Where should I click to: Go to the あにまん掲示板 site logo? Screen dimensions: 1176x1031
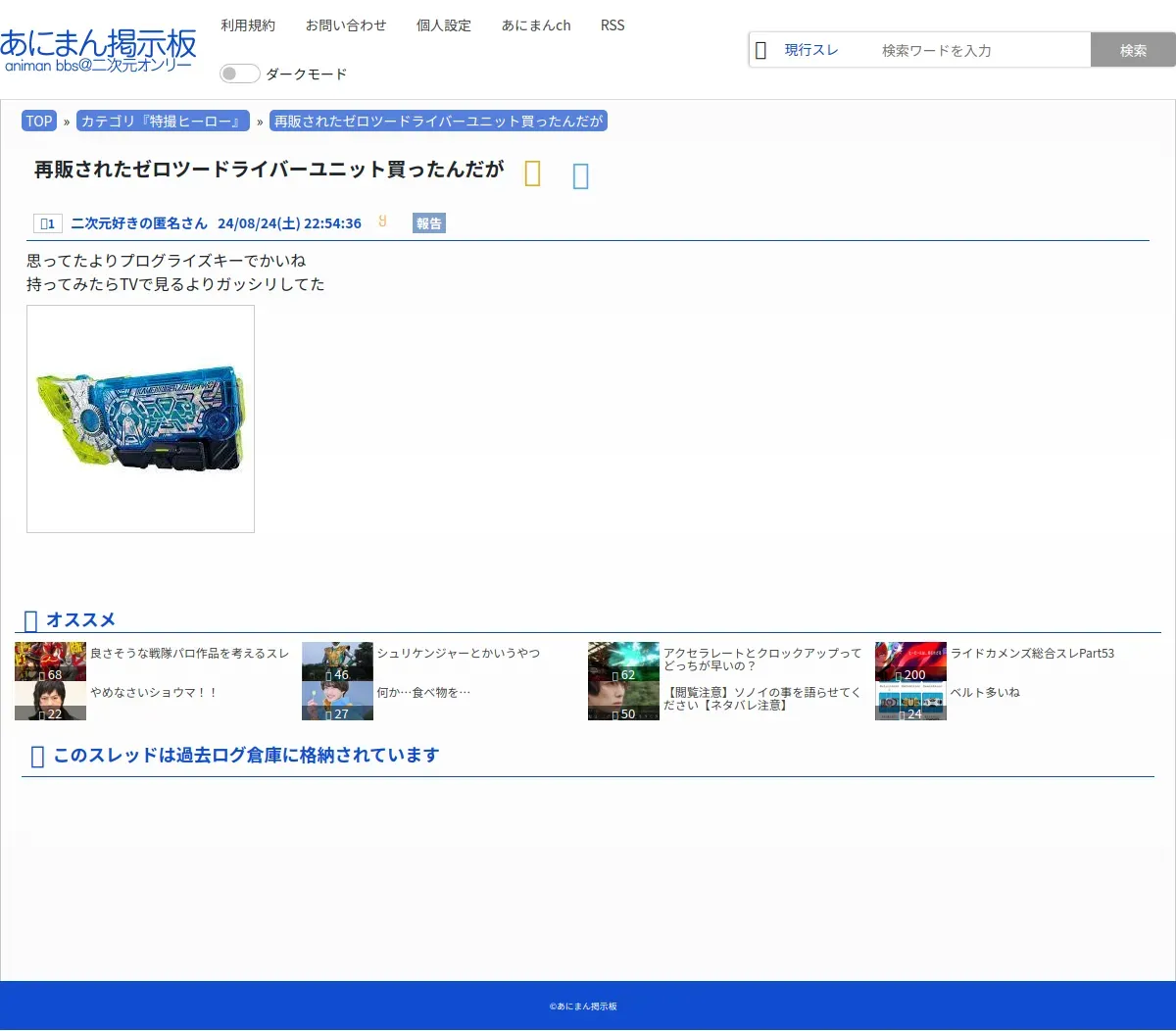click(98, 51)
